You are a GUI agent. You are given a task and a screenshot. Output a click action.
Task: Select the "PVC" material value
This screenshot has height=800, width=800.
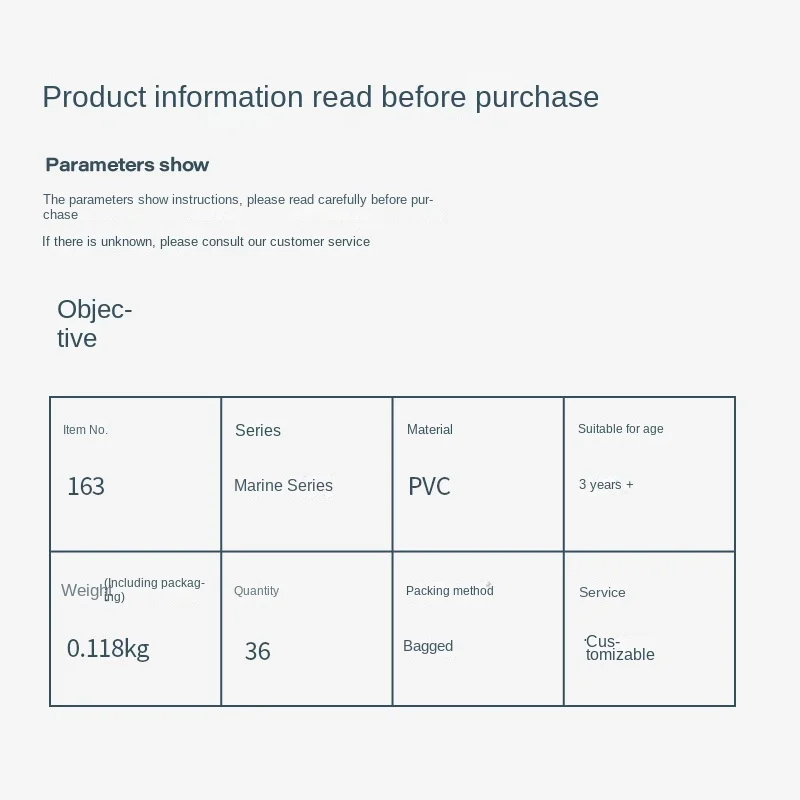point(429,487)
